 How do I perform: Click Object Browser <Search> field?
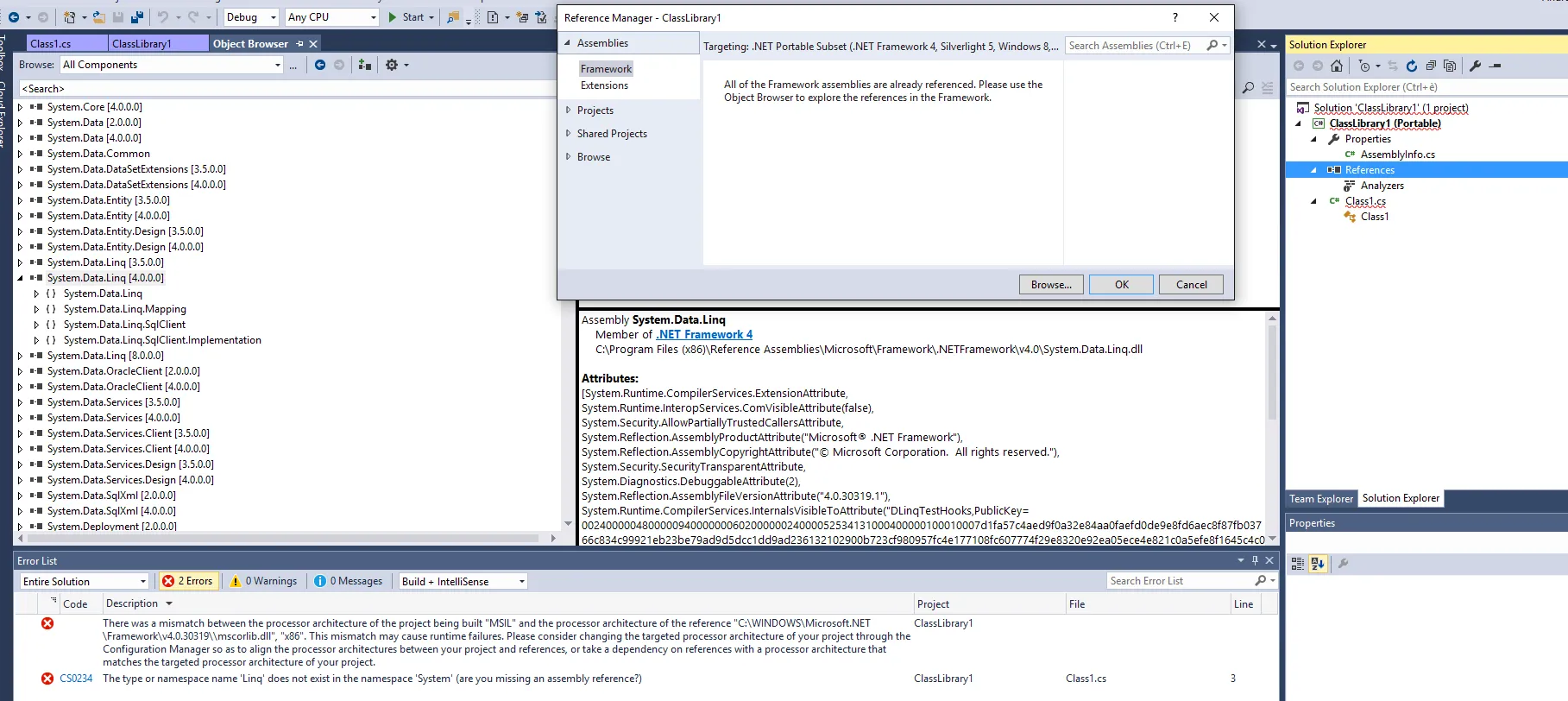tap(287, 88)
